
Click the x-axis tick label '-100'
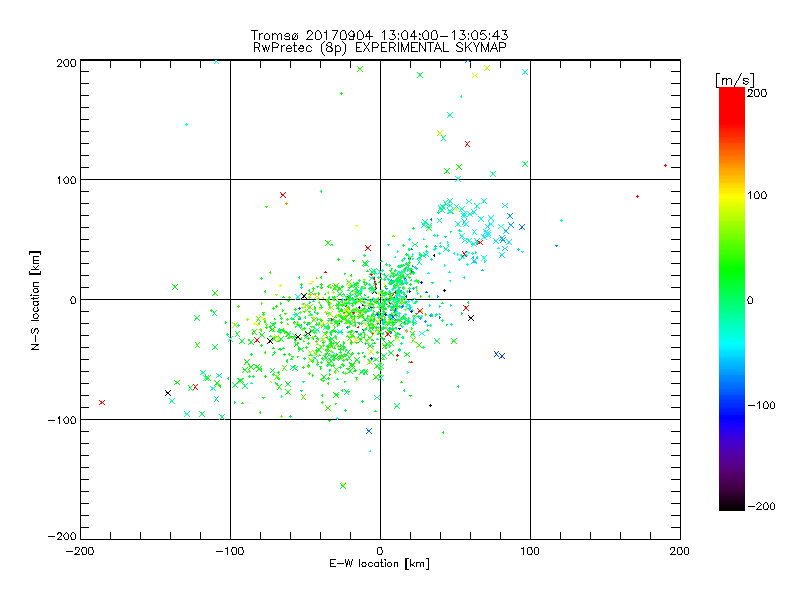pyautogui.click(x=230, y=551)
